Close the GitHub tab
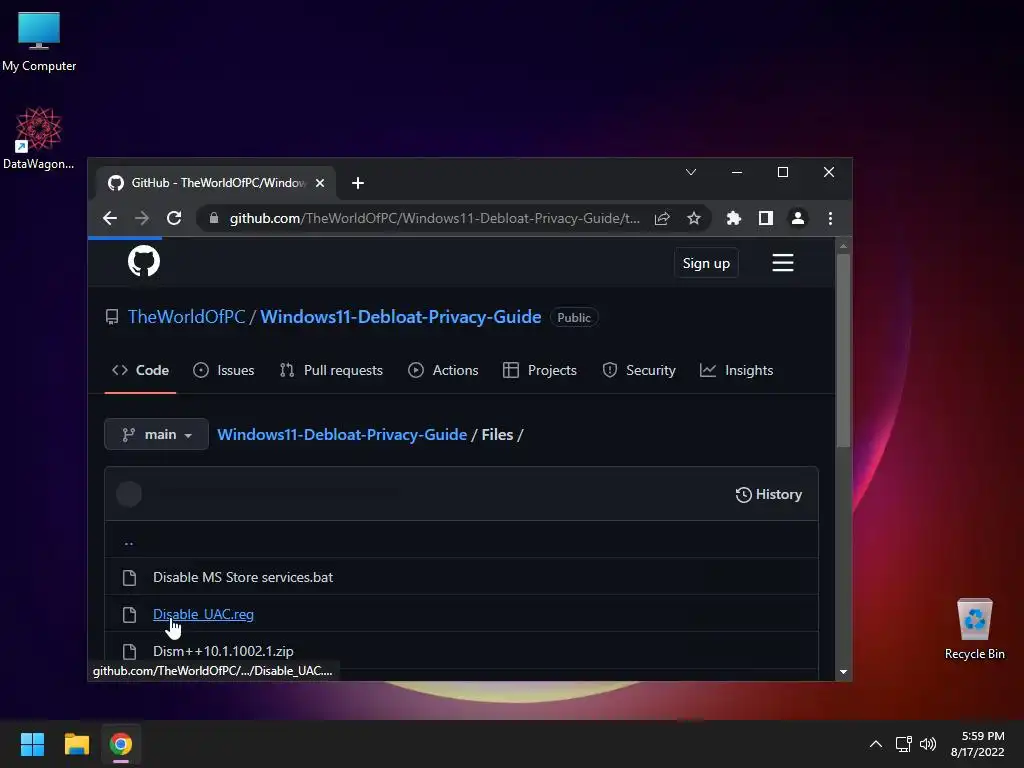Screen dimensions: 1024x768 320,183
